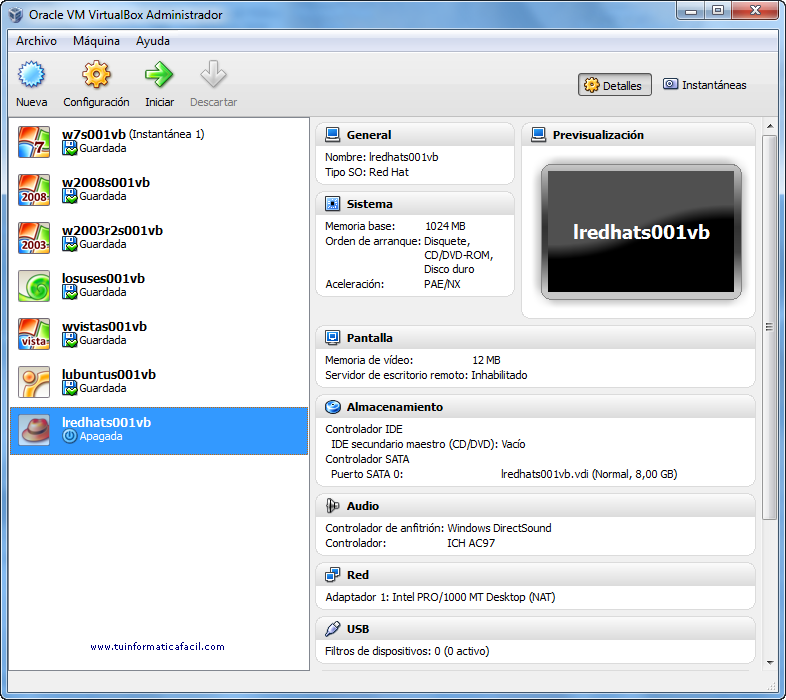Viewport: 786px width, 700px height.
Task: Click the 1024 MB memory value
Action: point(445,226)
